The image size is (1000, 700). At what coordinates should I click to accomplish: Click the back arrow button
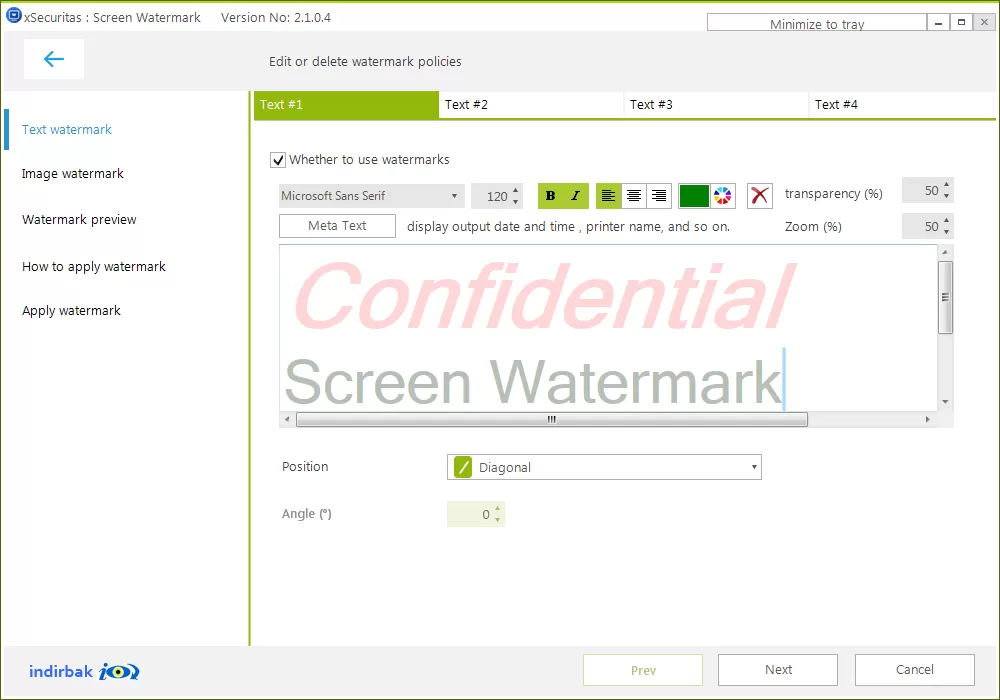coord(54,59)
